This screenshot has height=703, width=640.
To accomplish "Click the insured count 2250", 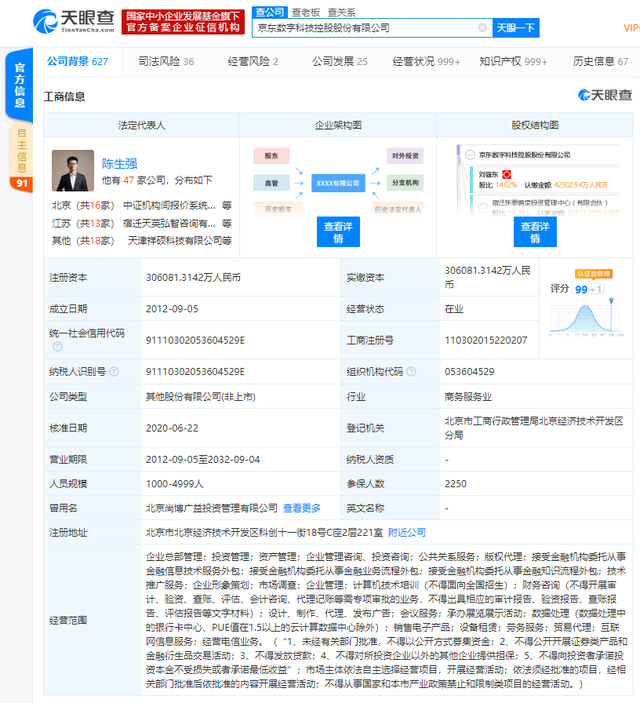I will 456,484.
